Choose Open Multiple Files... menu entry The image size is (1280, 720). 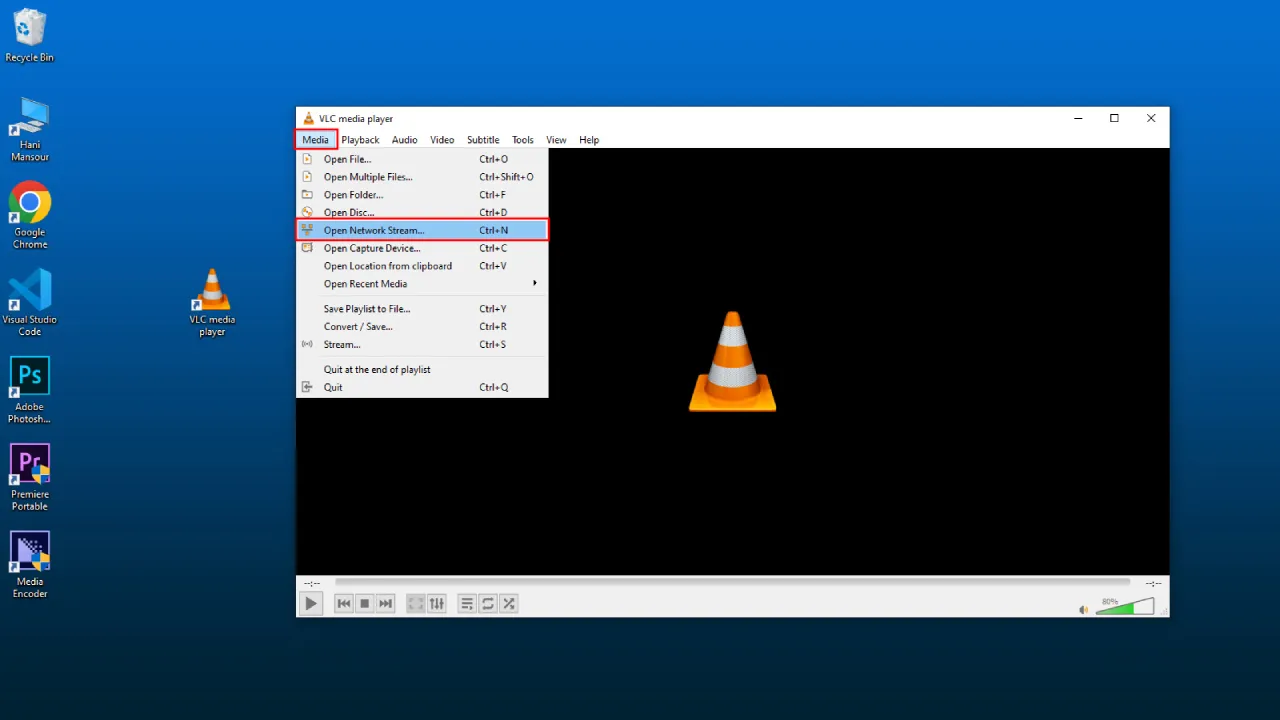click(422, 177)
